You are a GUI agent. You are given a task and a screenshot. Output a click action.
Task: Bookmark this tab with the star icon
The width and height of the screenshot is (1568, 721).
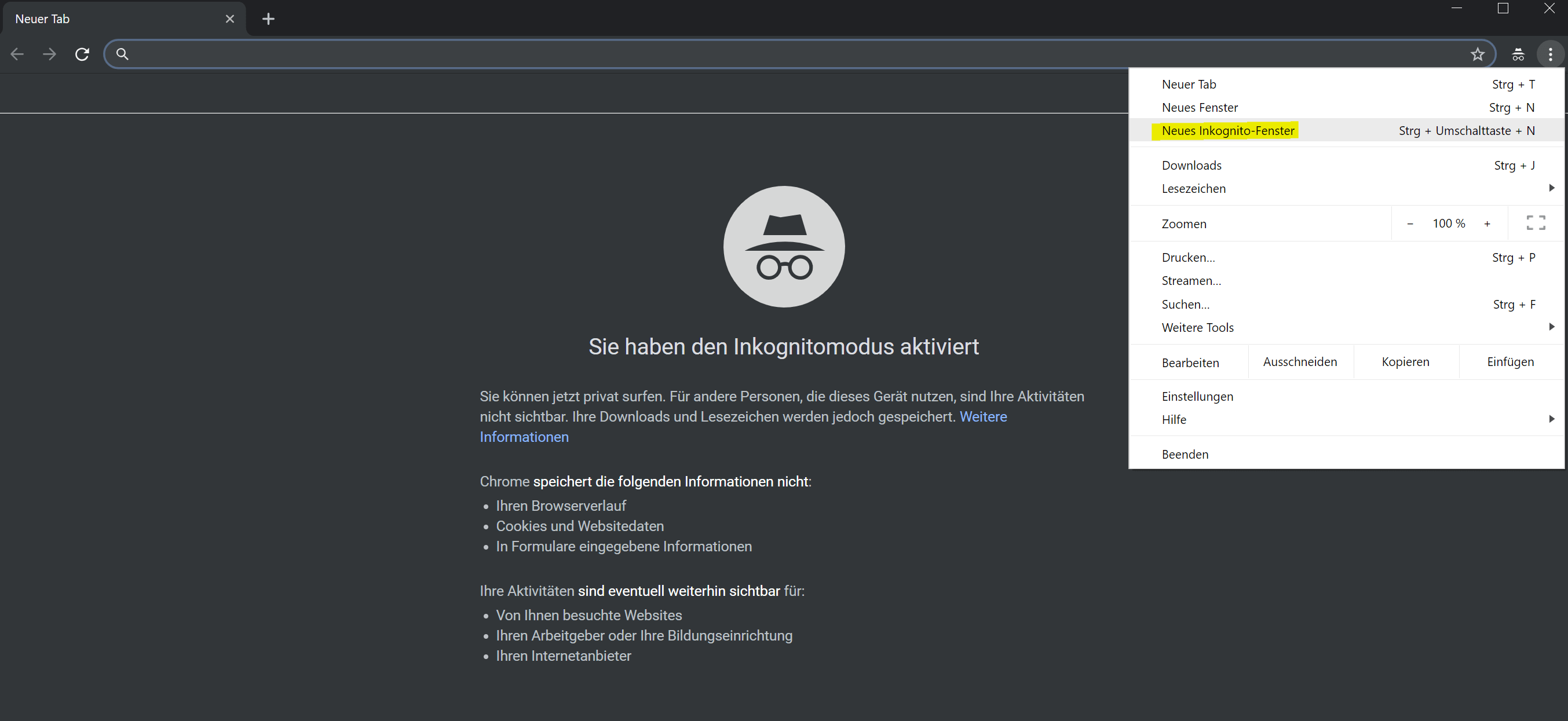coord(1477,54)
